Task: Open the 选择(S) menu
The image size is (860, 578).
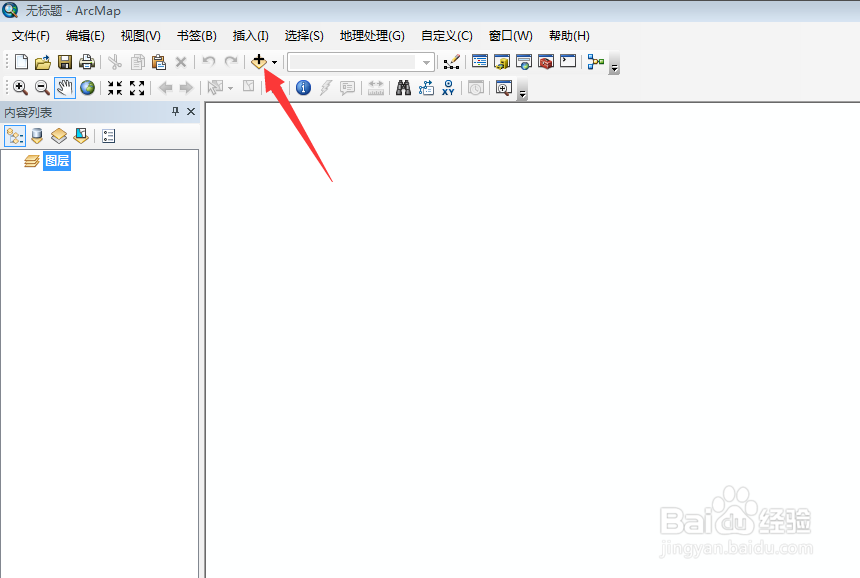Action: [x=304, y=36]
